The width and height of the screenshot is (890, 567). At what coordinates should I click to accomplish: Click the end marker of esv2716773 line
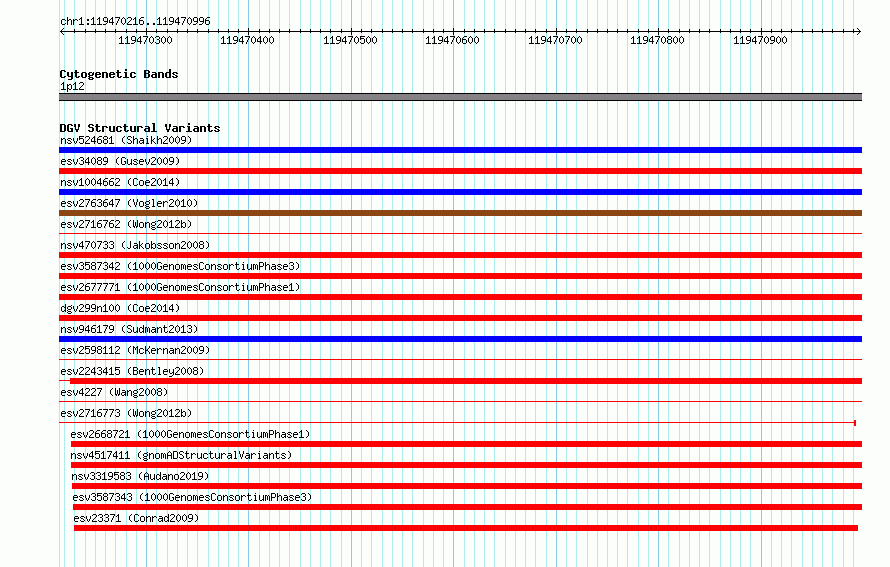(855, 423)
